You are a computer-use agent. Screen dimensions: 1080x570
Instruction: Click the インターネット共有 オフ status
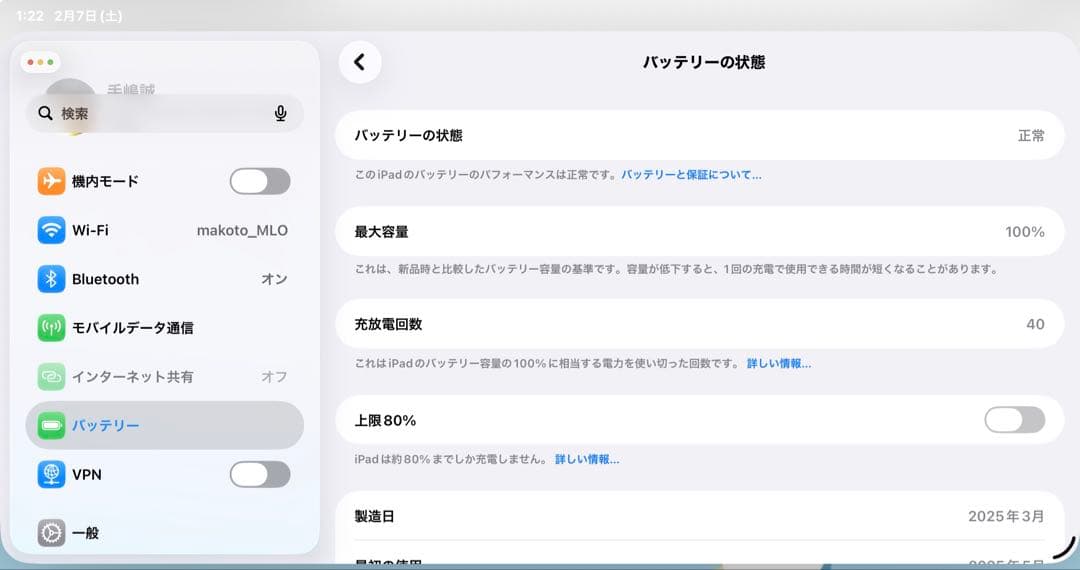point(274,377)
